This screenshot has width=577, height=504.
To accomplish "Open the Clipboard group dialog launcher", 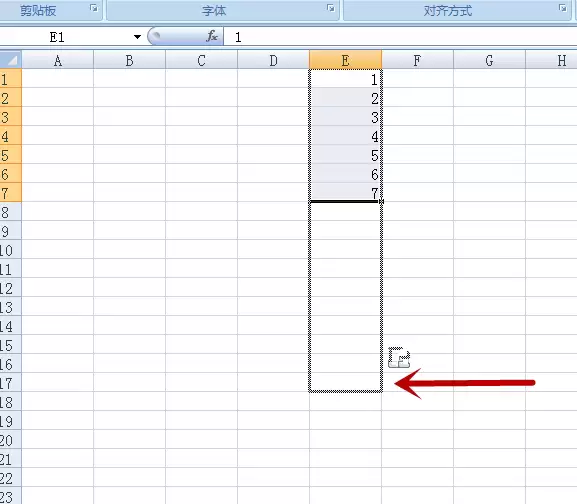I will click(94, 8).
